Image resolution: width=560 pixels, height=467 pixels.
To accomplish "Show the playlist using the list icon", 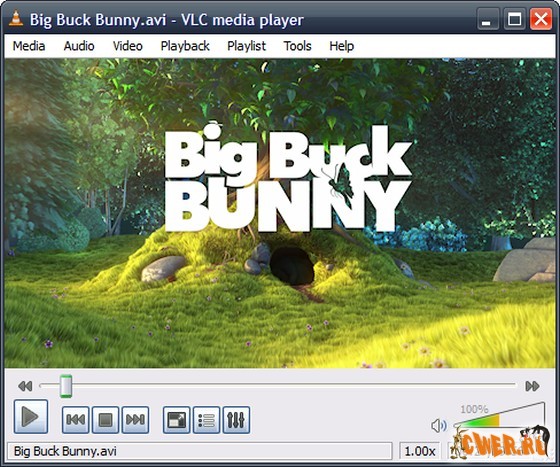I will coord(206,420).
